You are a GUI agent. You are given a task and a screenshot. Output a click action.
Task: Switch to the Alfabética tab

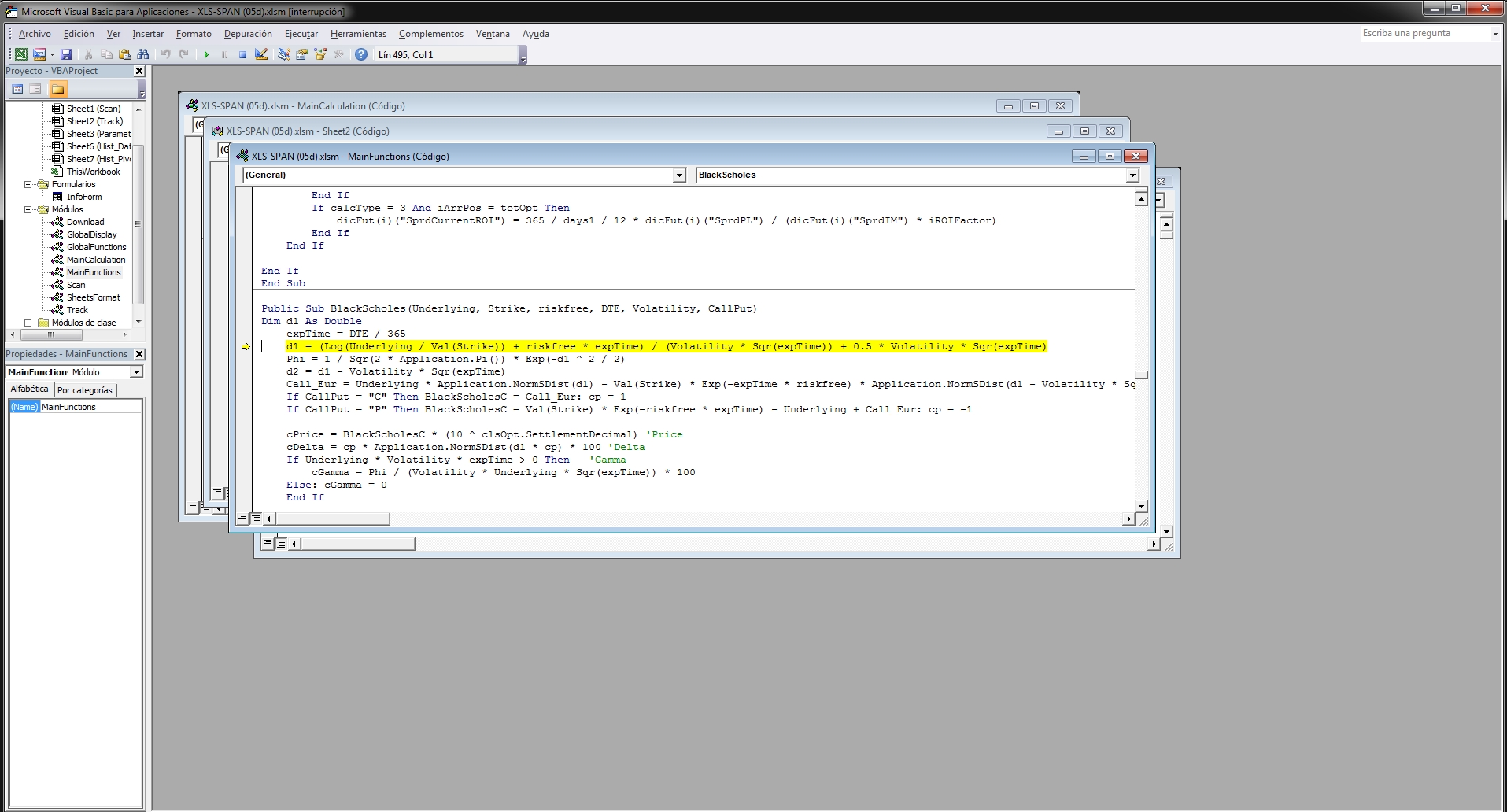[30, 389]
